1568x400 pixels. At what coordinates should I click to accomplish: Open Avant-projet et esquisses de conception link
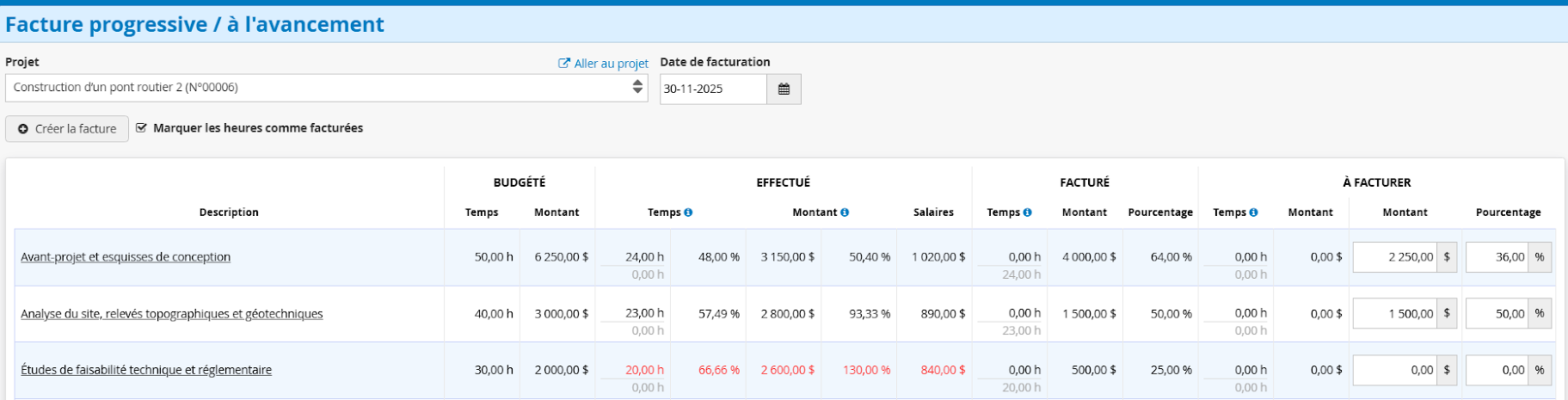(126, 257)
